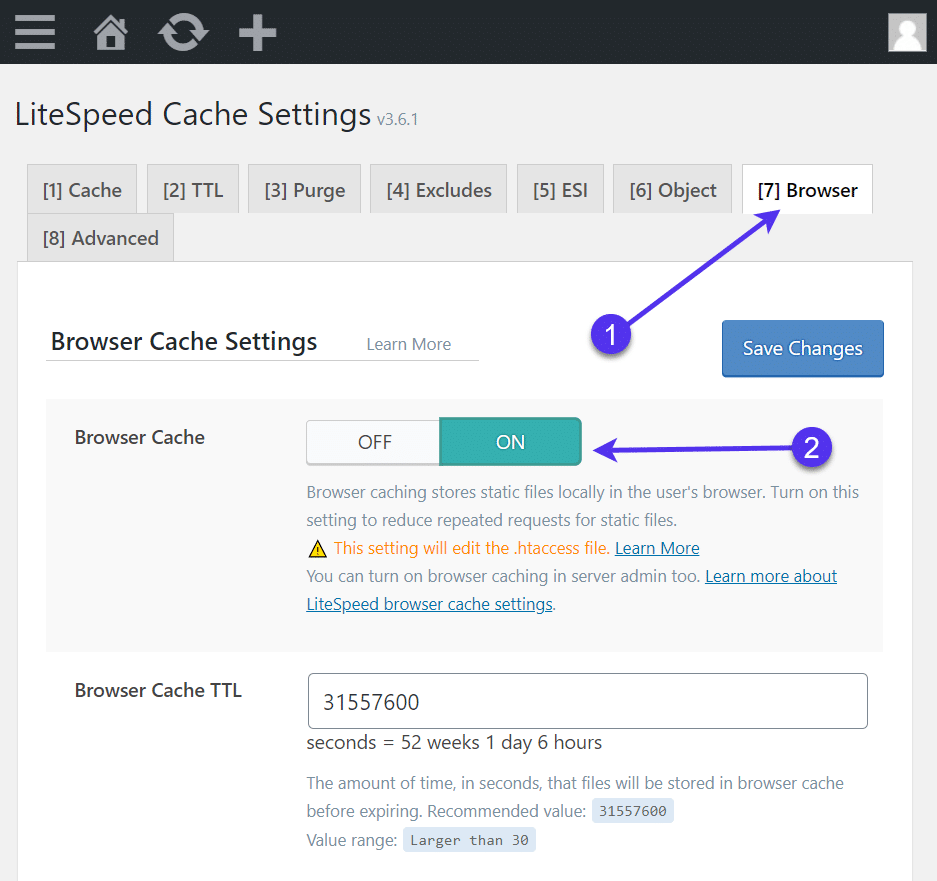Select the [8] Advanced tab
The width and height of the screenshot is (937, 881).
coord(100,237)
